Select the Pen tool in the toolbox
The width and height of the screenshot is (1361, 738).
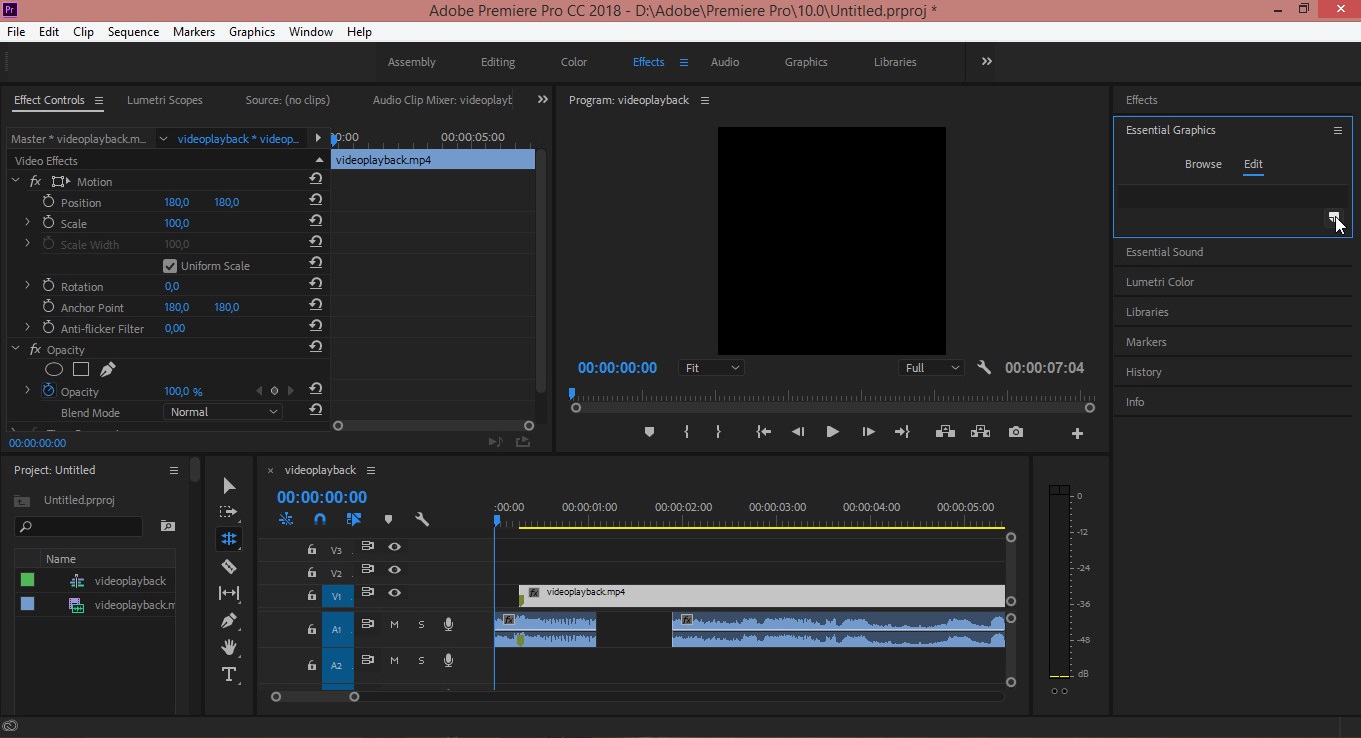[229, 620]
